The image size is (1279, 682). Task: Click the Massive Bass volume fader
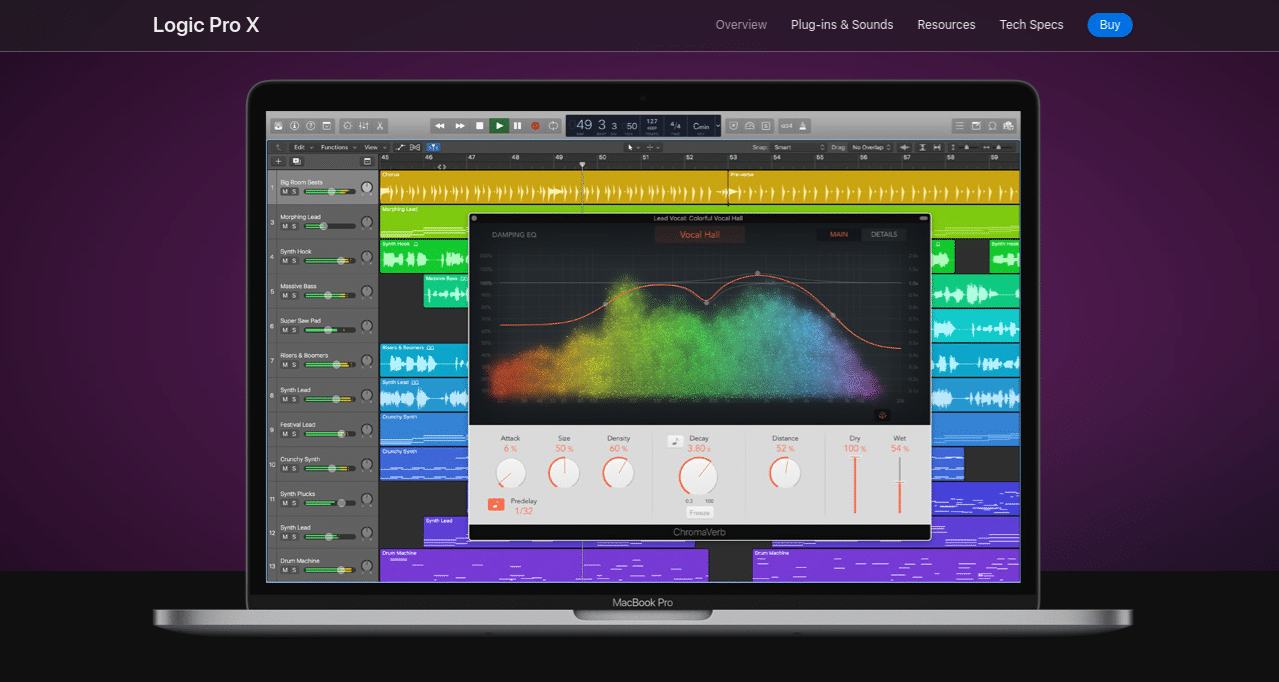330,296
